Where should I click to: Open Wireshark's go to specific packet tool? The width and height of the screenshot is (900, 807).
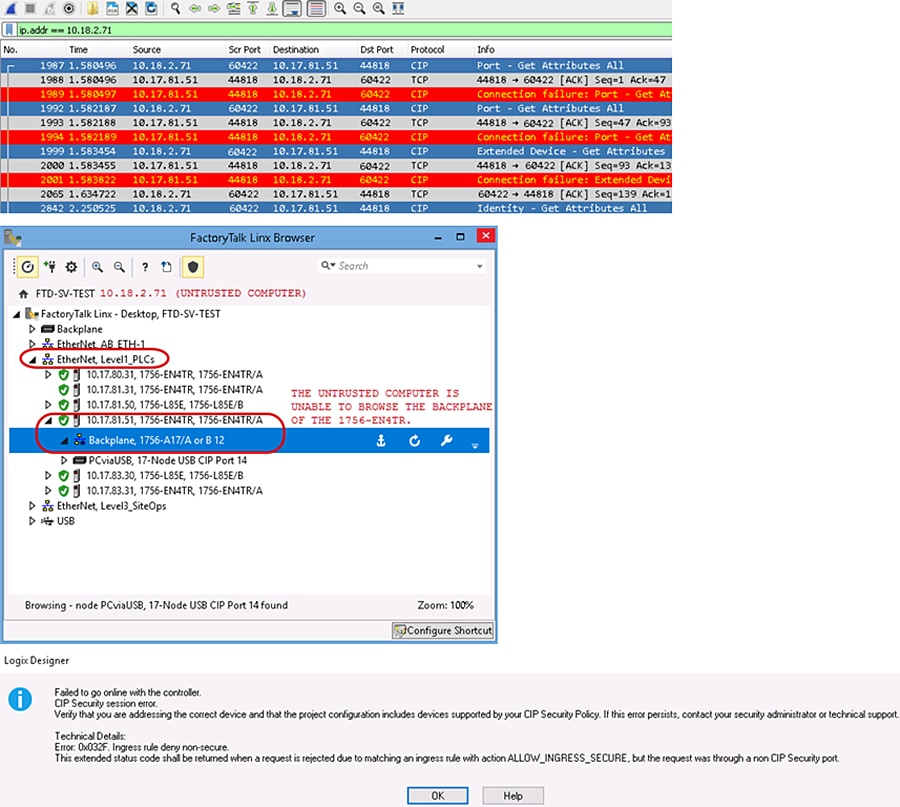click(x=234, y=8)
